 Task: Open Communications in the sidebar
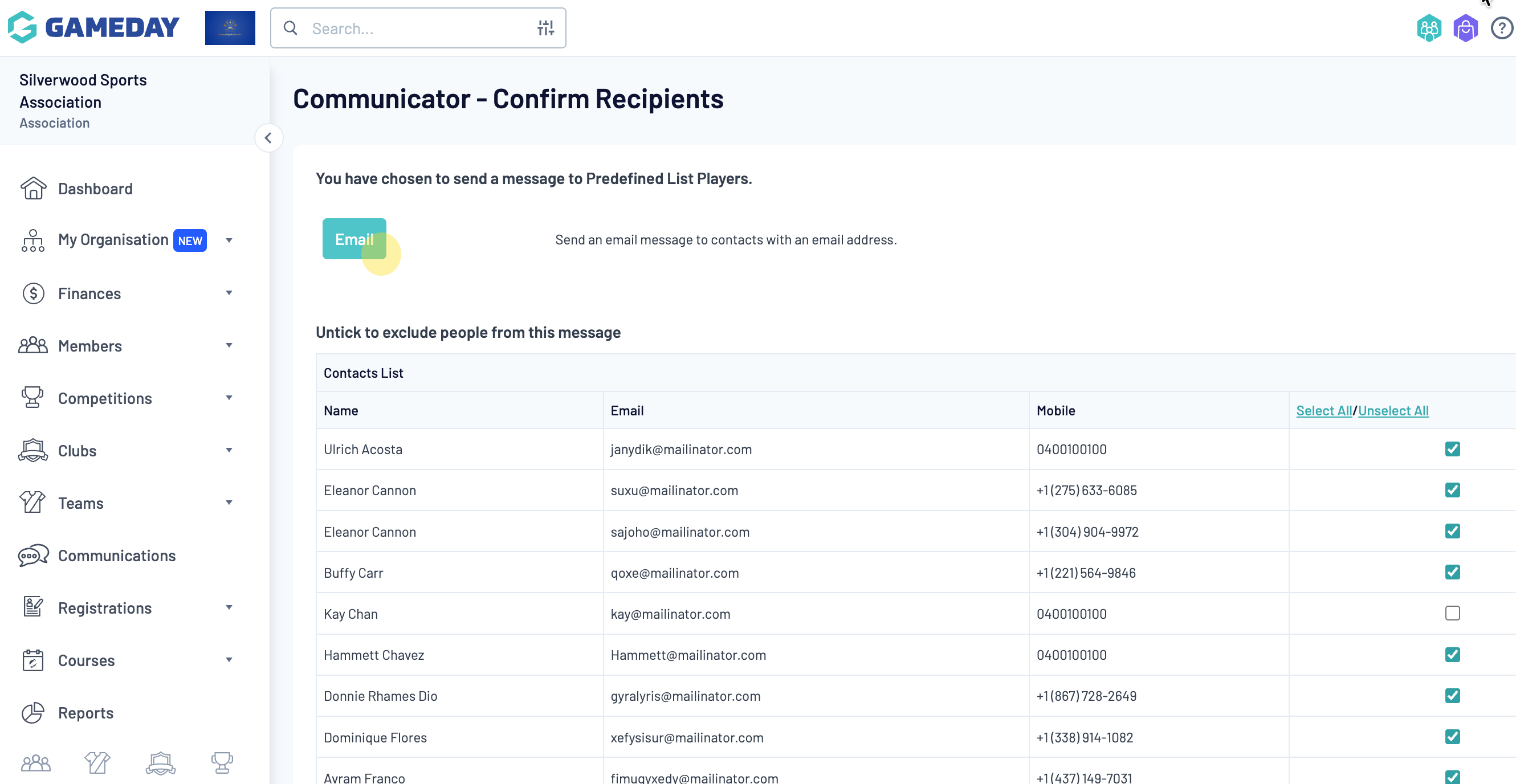pos(116,555)
